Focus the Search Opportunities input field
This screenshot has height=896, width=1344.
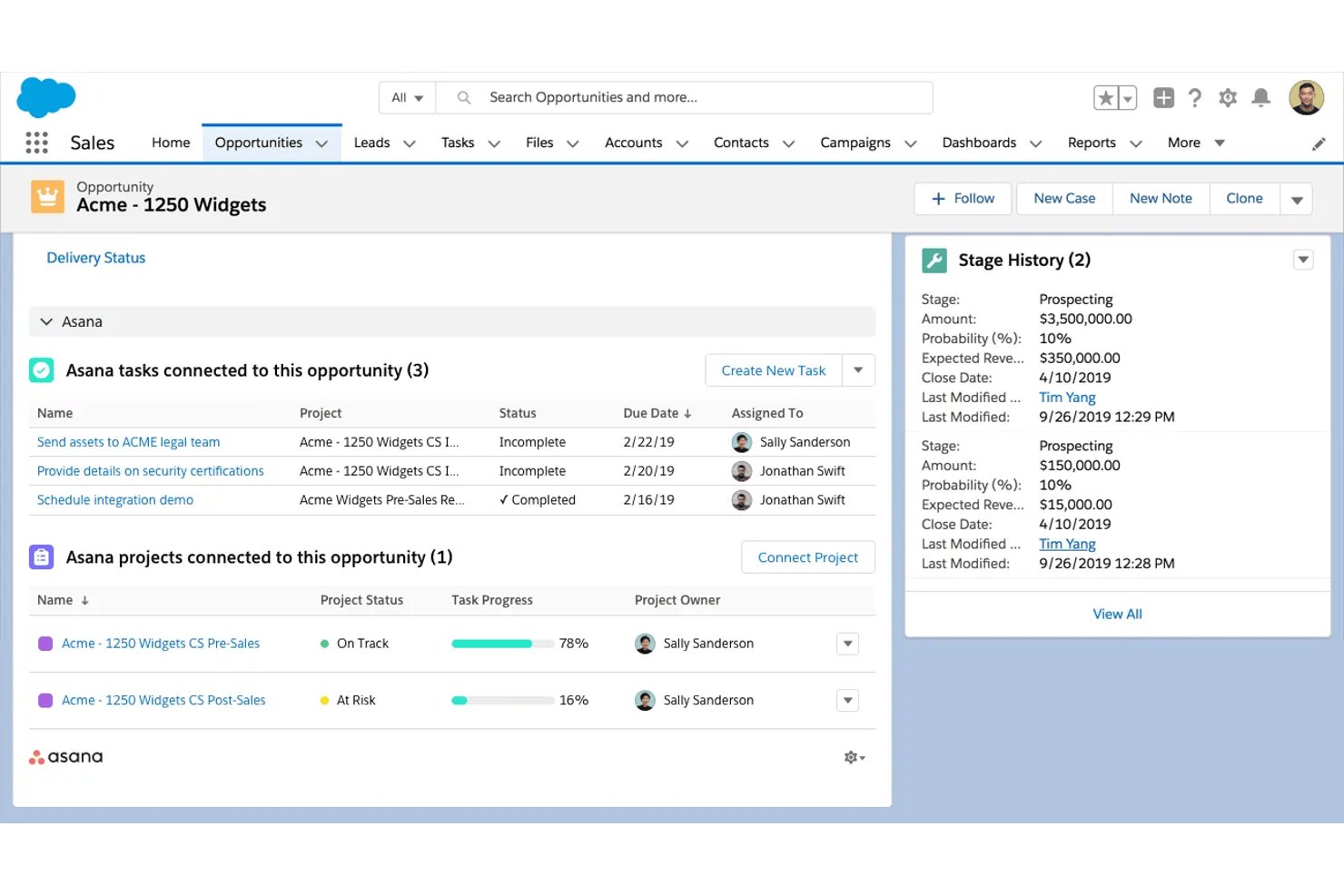[x=684, y=98]
